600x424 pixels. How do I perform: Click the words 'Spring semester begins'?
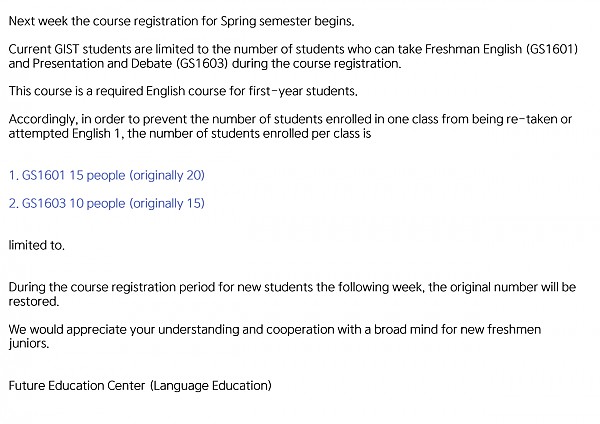coord(297,20)
